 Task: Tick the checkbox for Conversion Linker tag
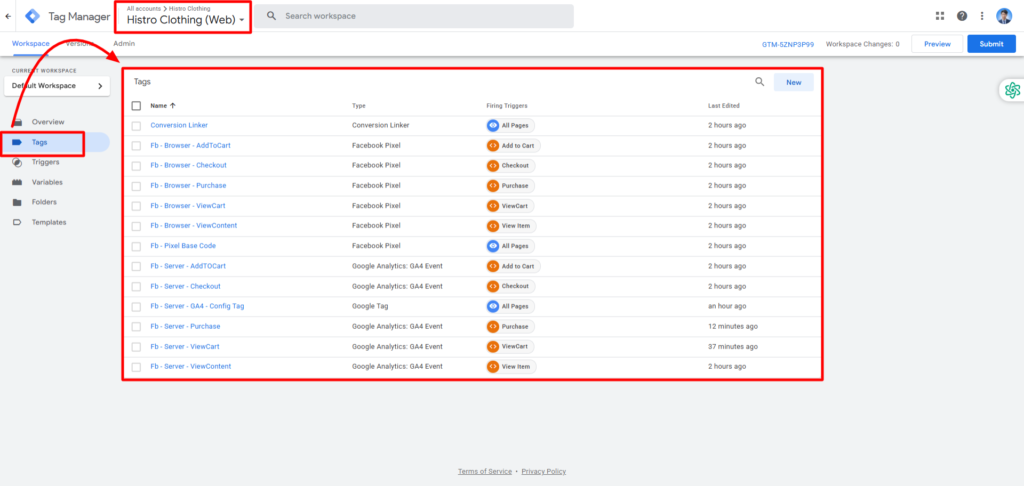tap(137, 125)
